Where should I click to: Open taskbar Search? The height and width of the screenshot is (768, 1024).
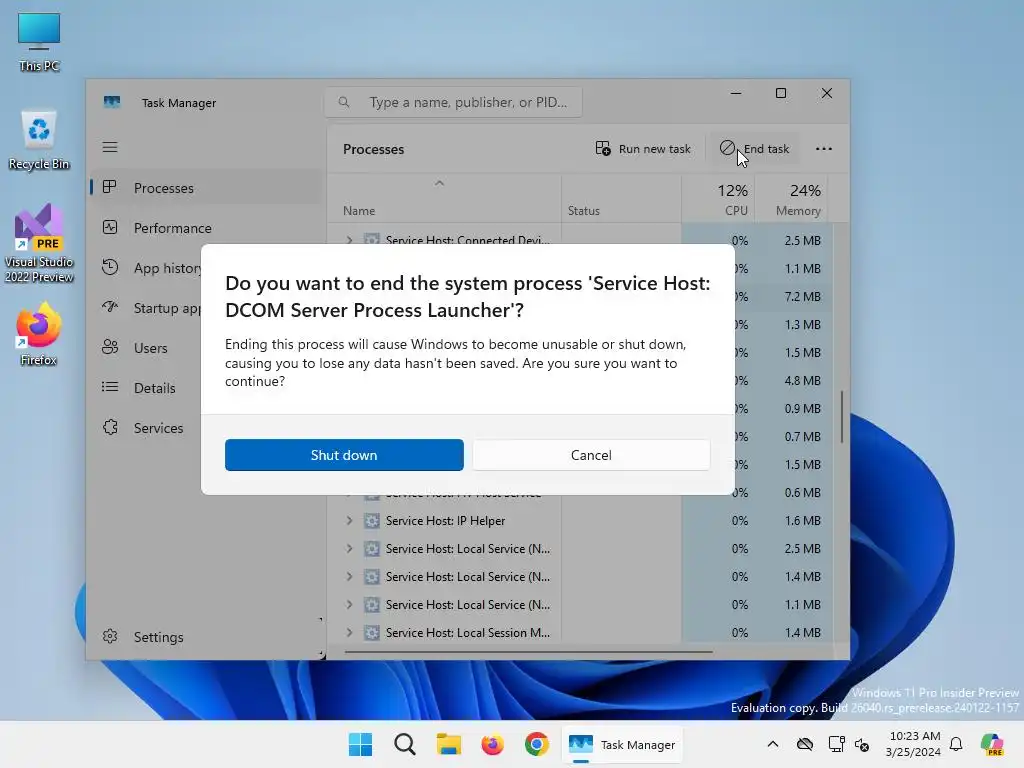pos(405,744)
